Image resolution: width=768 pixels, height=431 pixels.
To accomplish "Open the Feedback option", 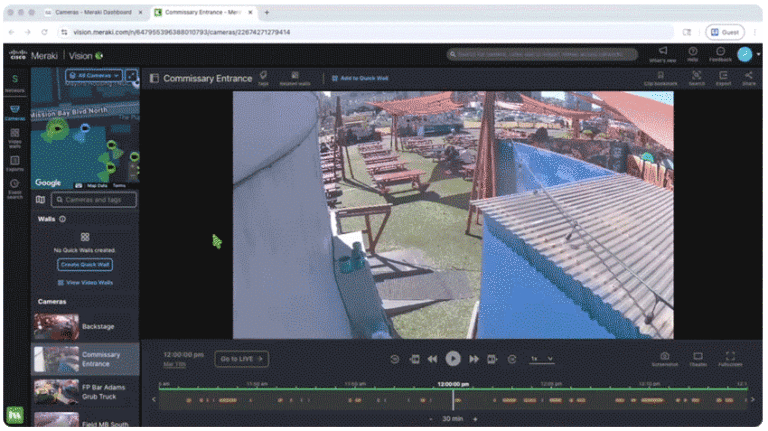I will point(720,54).
